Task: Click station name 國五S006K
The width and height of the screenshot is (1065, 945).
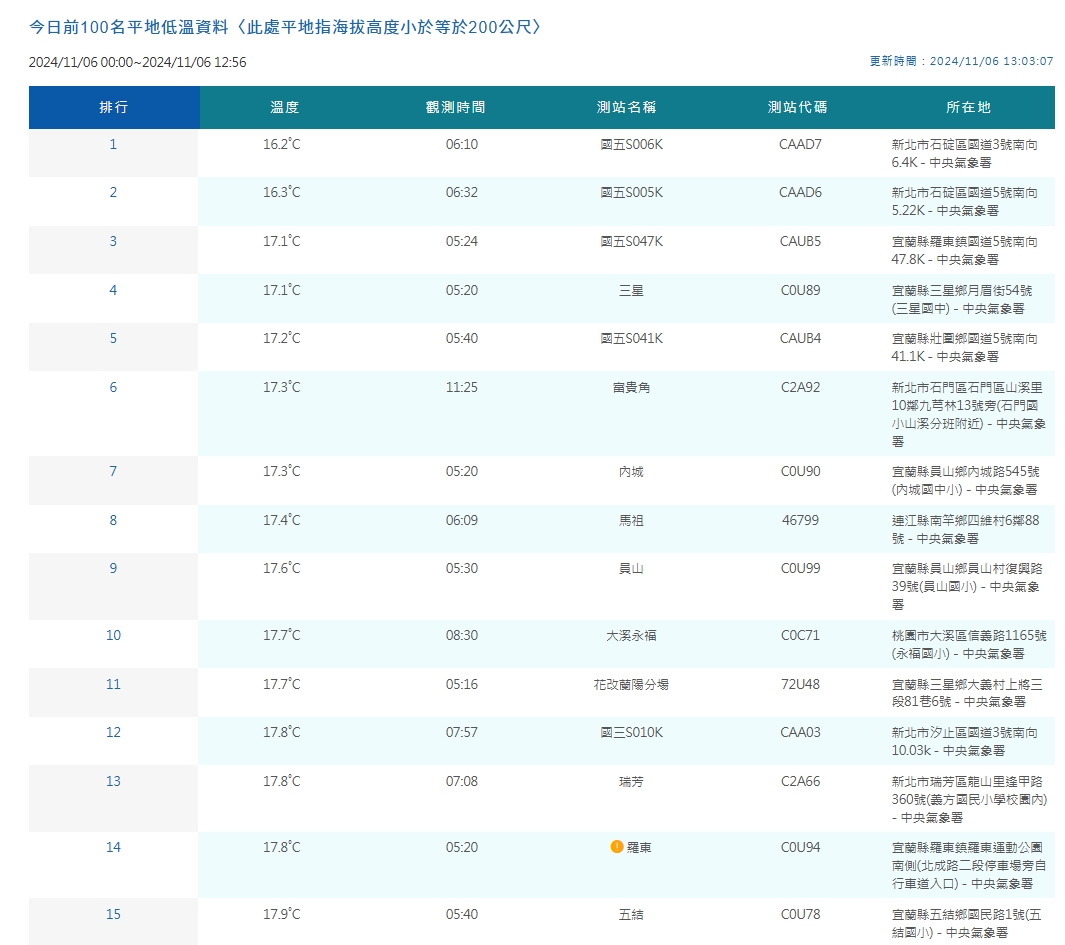Action: (632, 145)
